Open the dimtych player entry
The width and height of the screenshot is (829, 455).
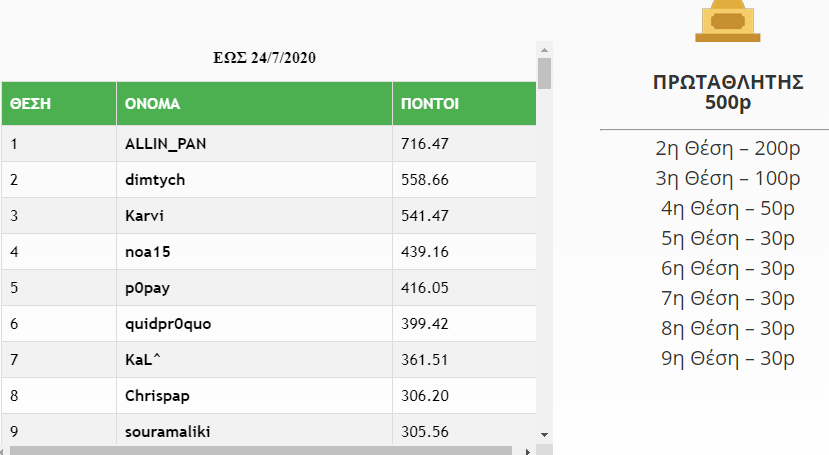pyautogui.click(x=155, y=180)
